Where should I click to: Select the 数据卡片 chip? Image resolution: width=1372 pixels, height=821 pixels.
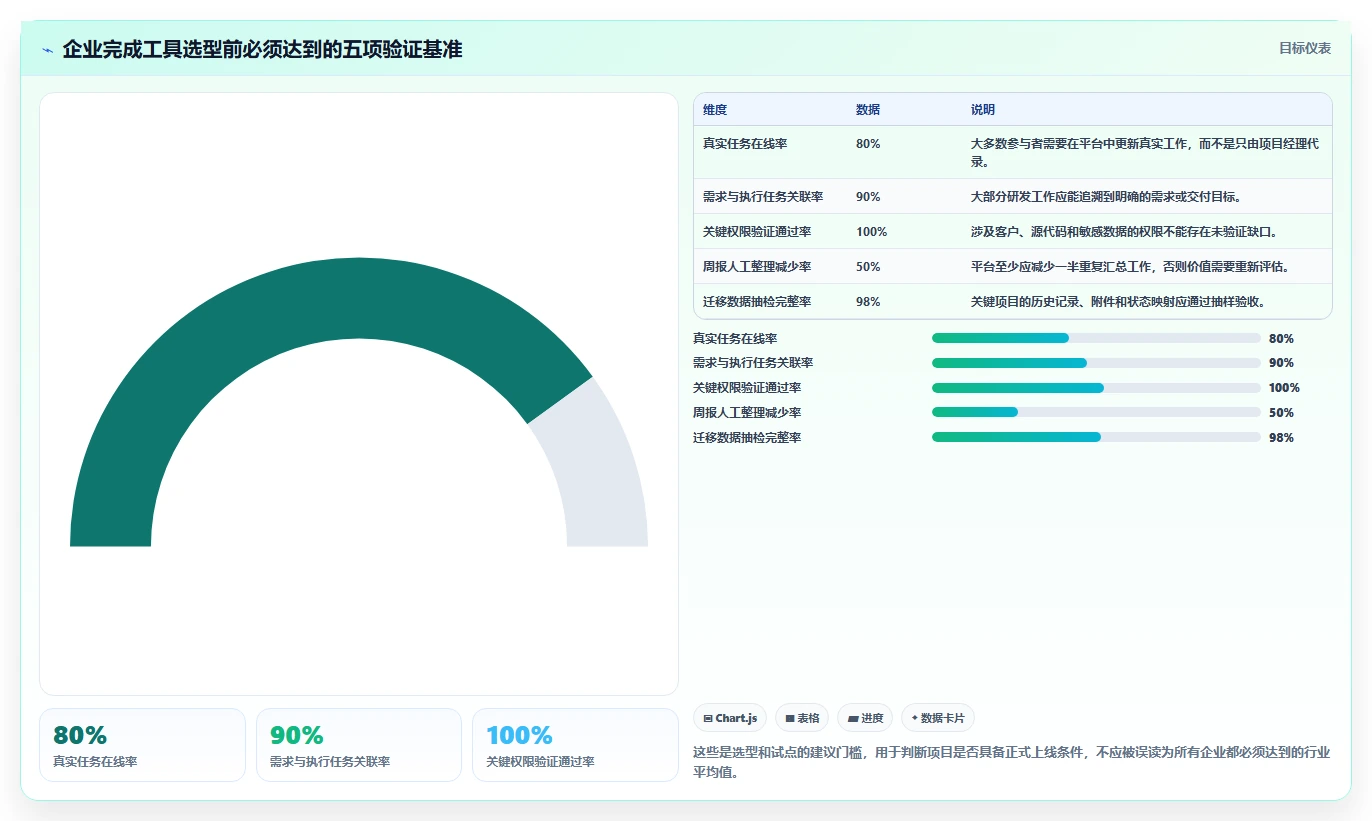click(x=938, y=718)
